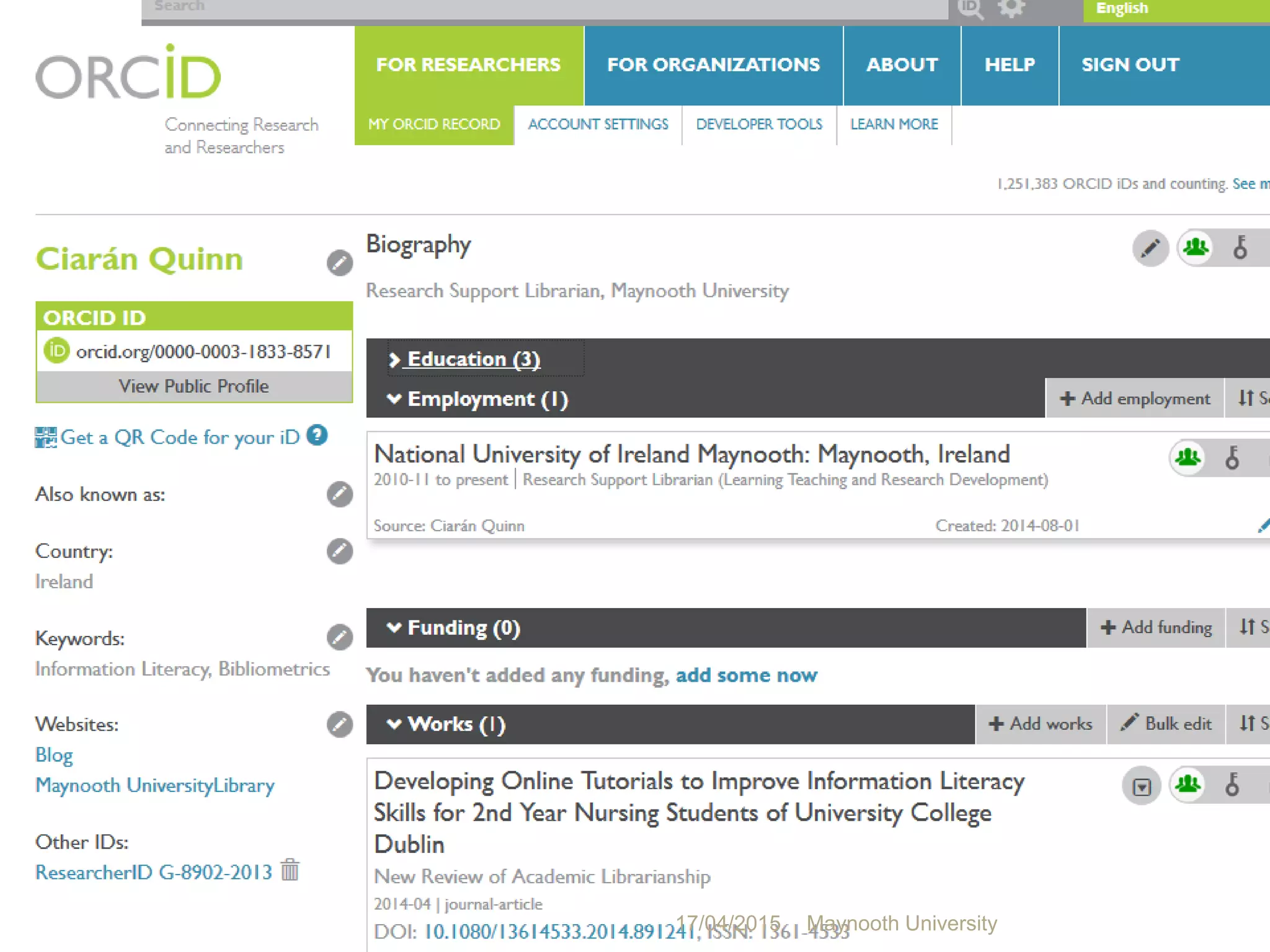
Task: Click the Biography text line
Action: [577, 291]
